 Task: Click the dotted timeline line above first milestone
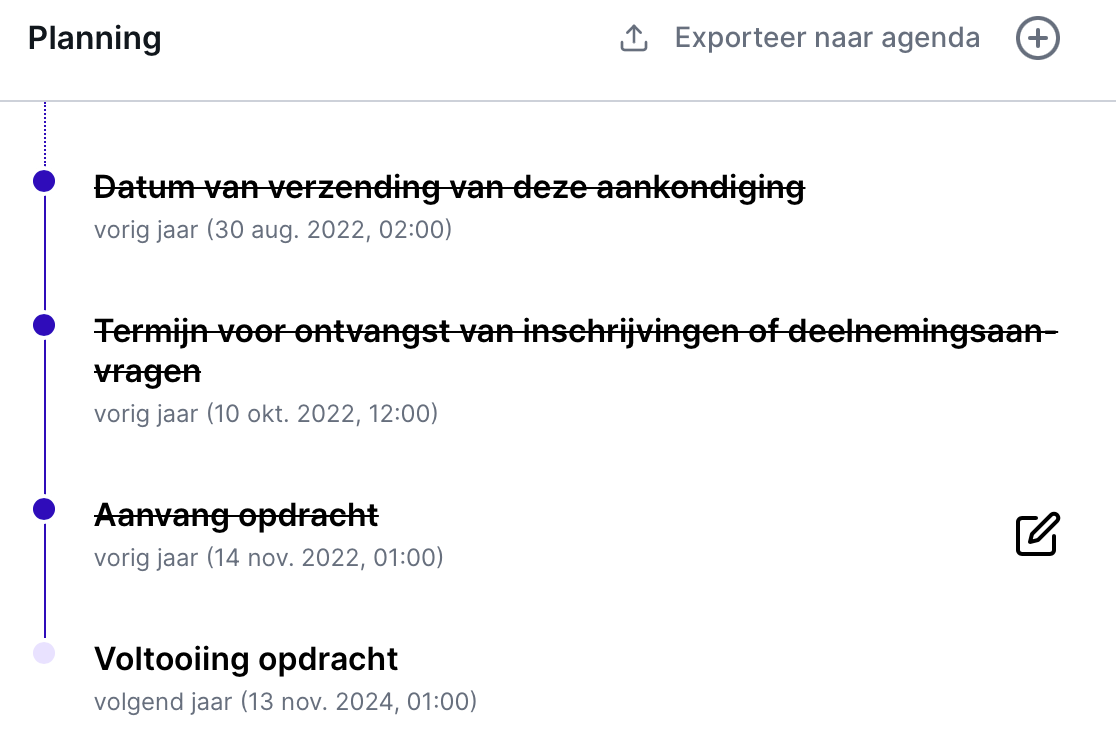[x=45, y=135]
